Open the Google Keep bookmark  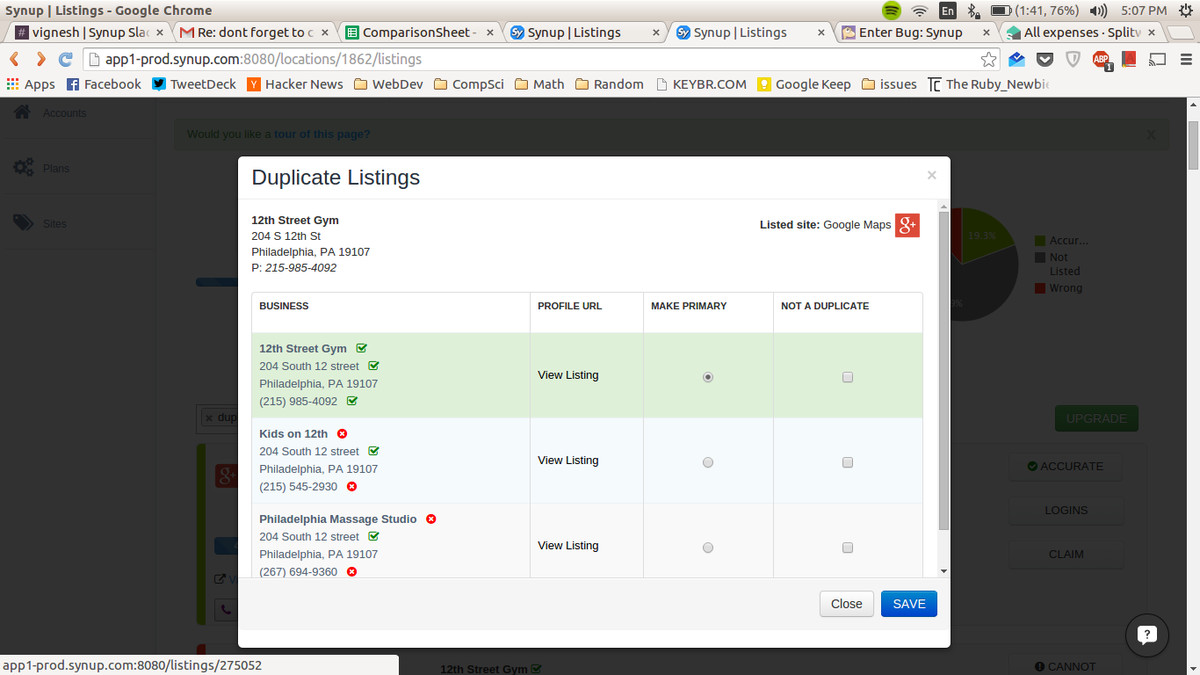coord(804,84)
